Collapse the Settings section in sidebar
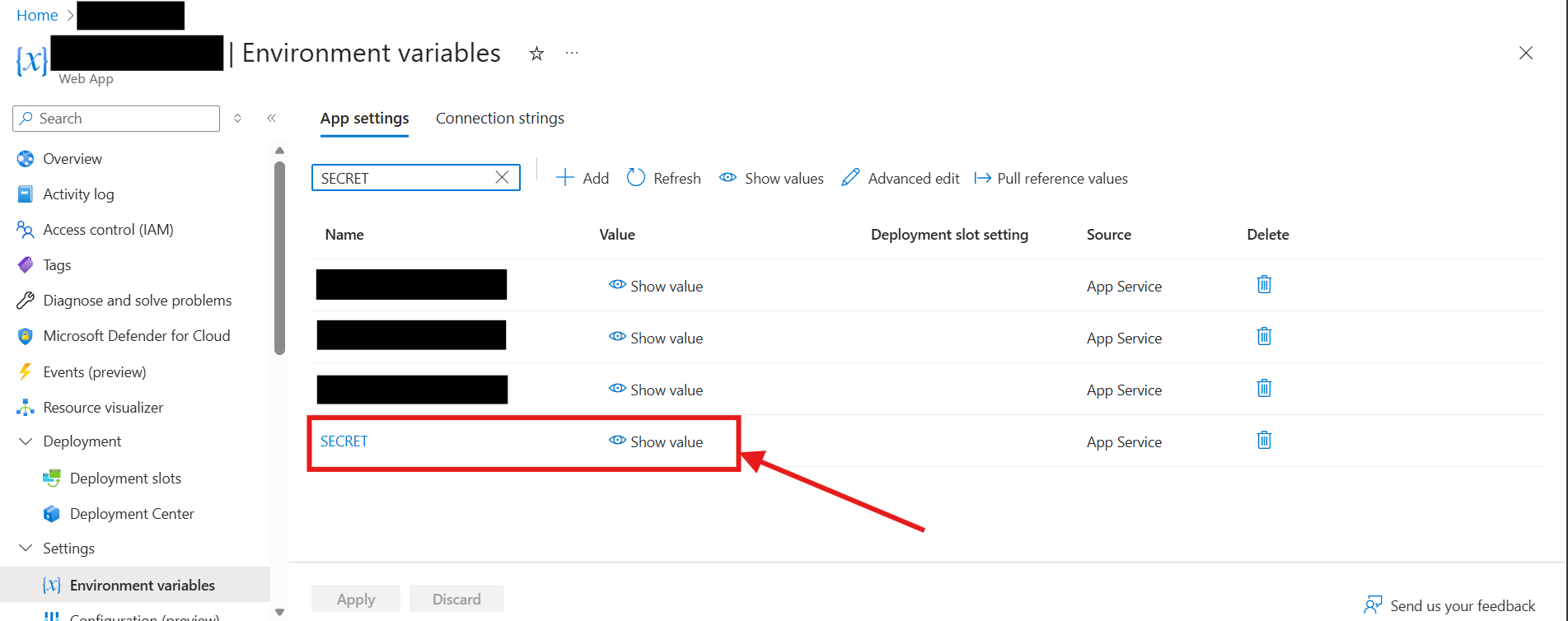The width and height of the screenshot is (1568, 621). coord(26,549)
